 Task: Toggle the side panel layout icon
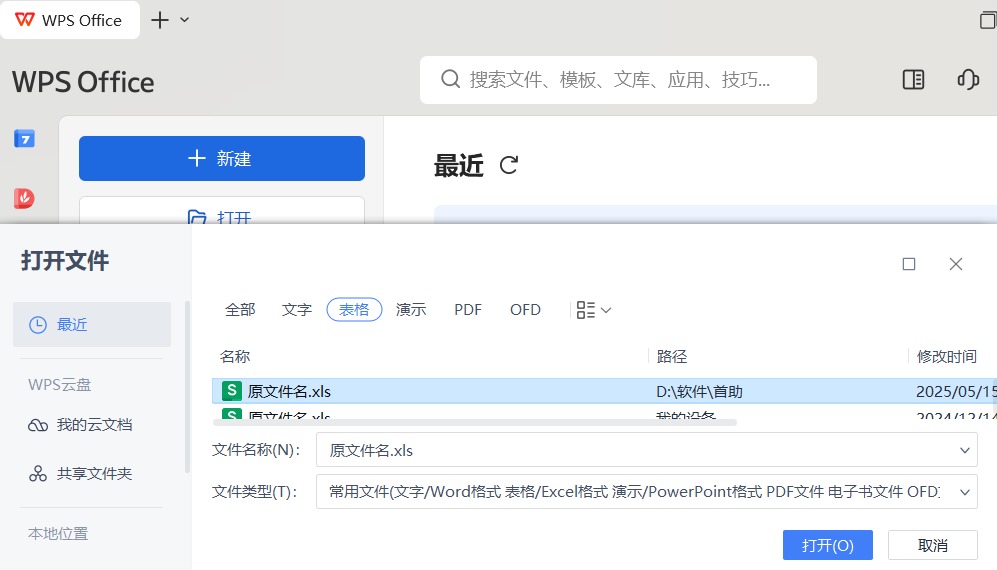(913, 80)
